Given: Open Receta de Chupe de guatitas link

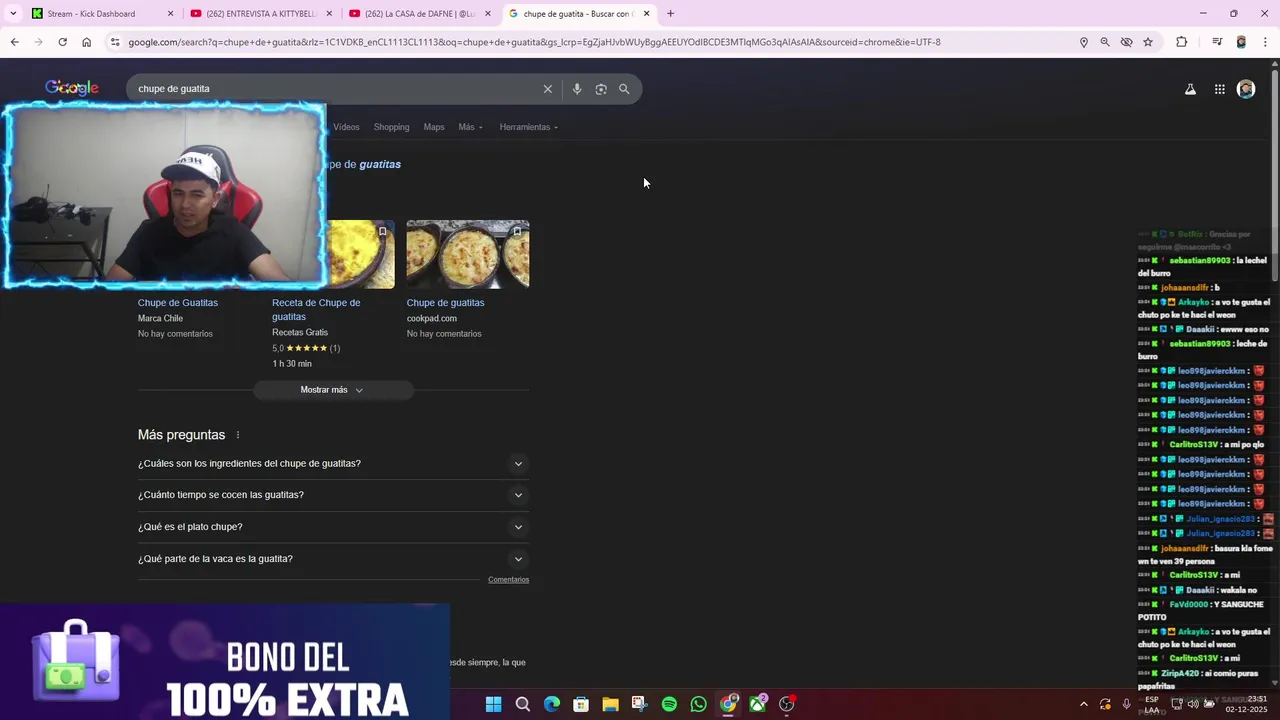Looking at the screenshot, I should pos(316,310).
